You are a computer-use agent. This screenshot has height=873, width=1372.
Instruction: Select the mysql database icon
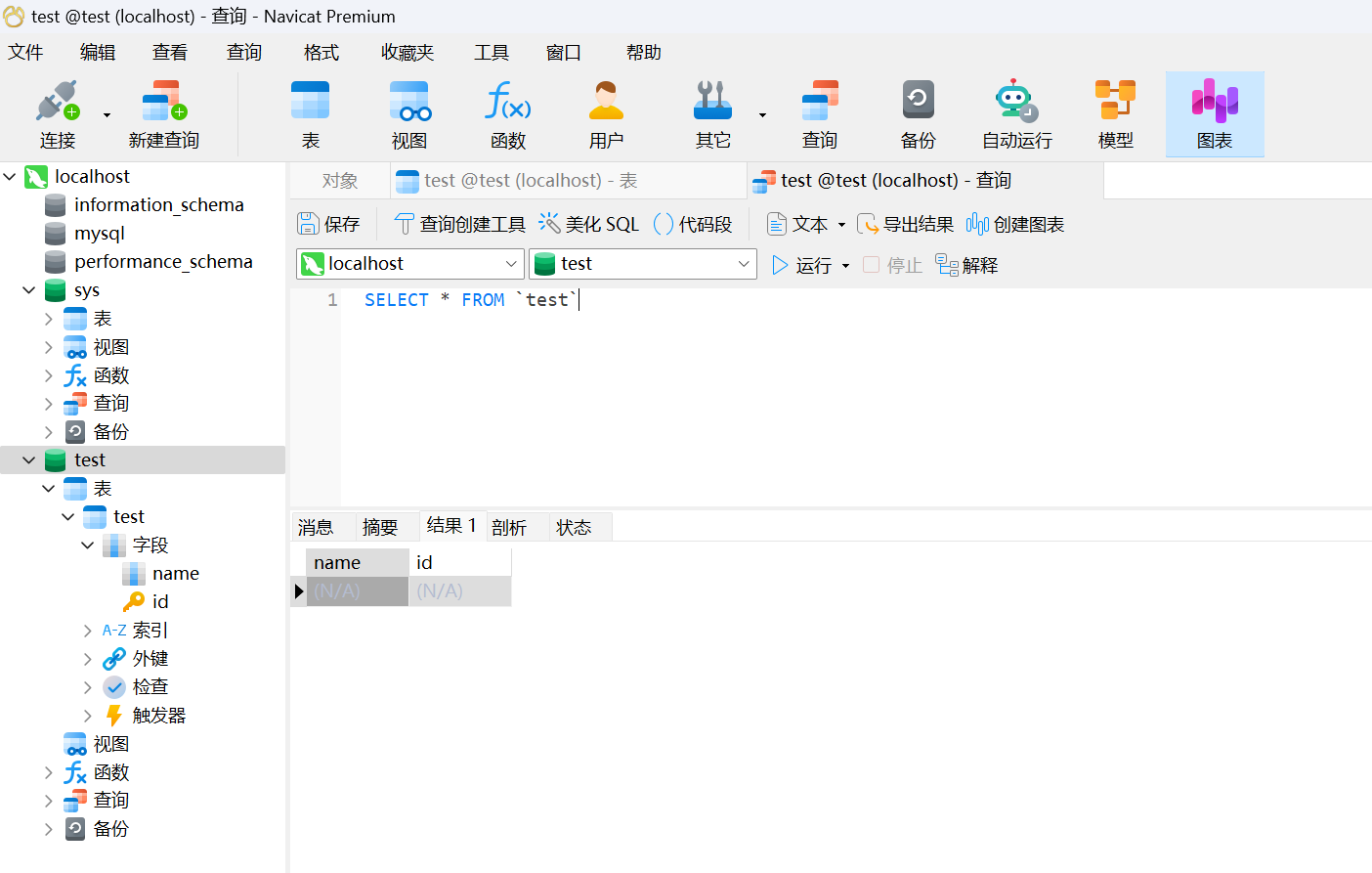(56, 234)
